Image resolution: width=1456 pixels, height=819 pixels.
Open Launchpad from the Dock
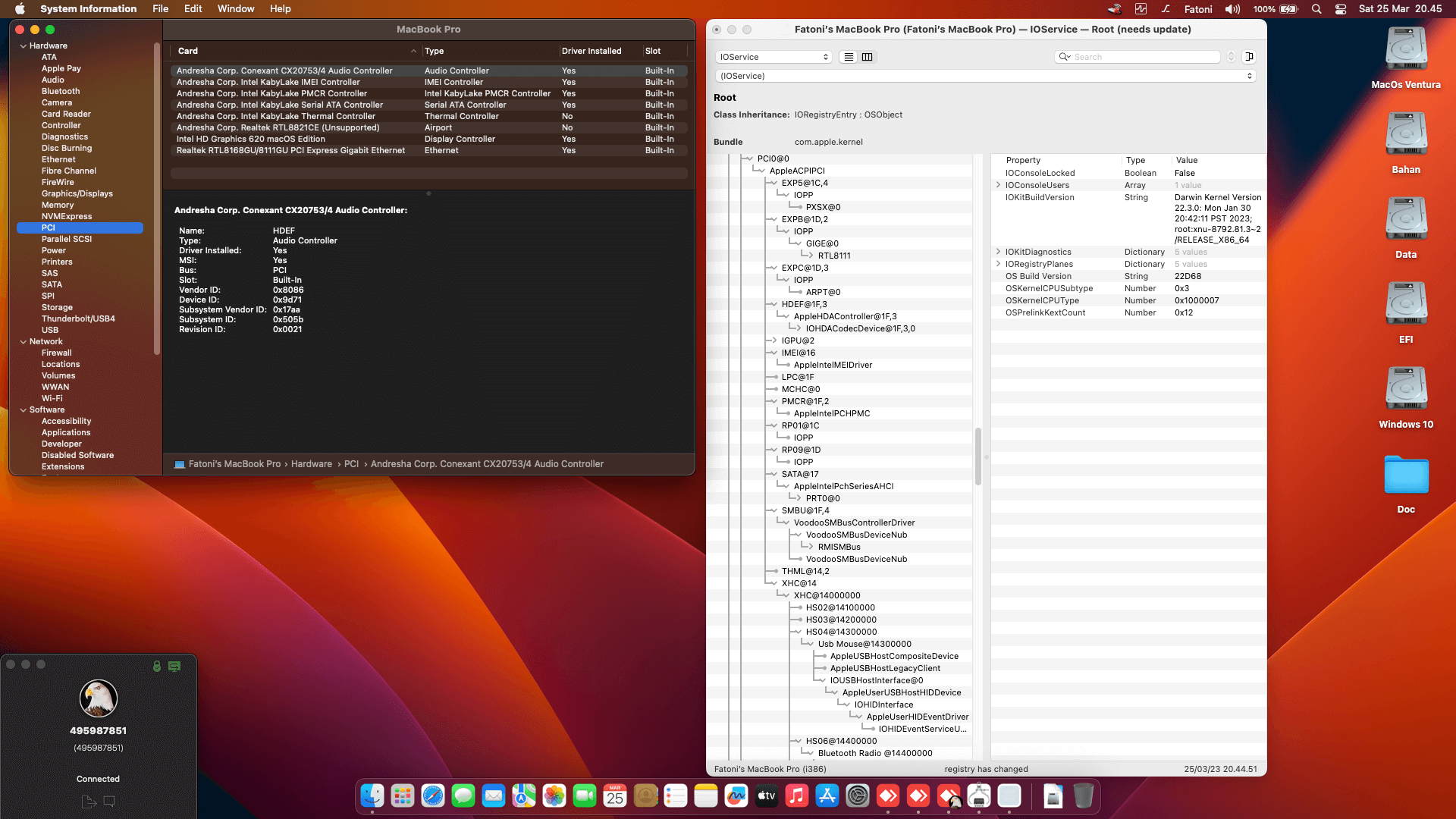[402, 796]
